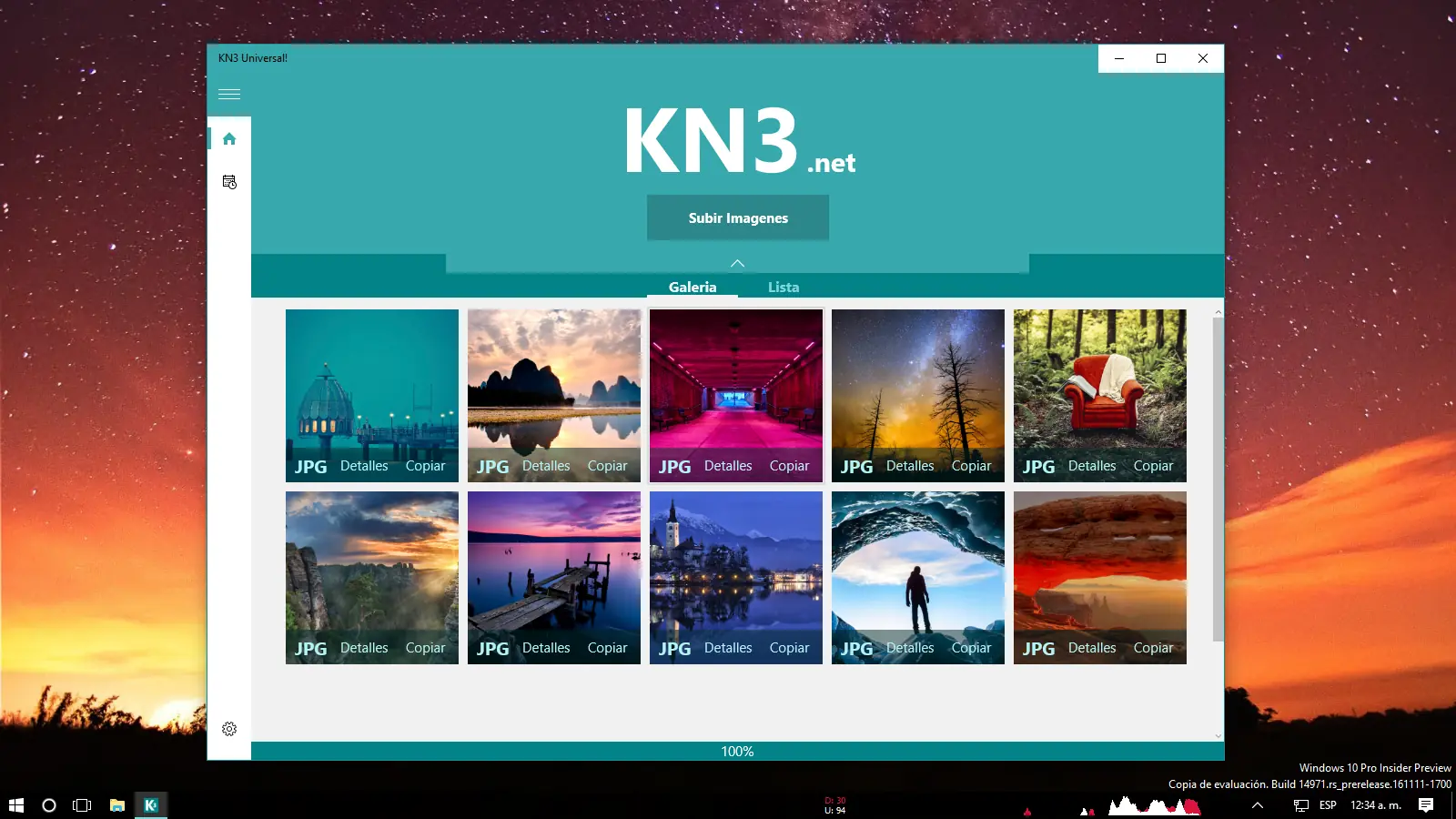Viewport: 1456px width, 819px height.
Task: Click the JPG label on the red armchair image
Action: point(1038,467)
